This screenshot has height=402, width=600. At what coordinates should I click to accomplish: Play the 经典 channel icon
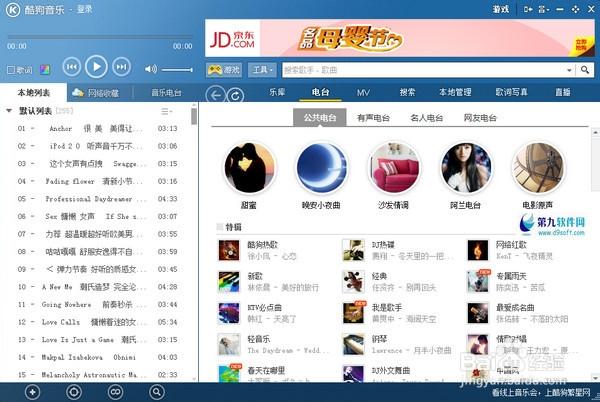pyautogui.click(x=353, y=282)
